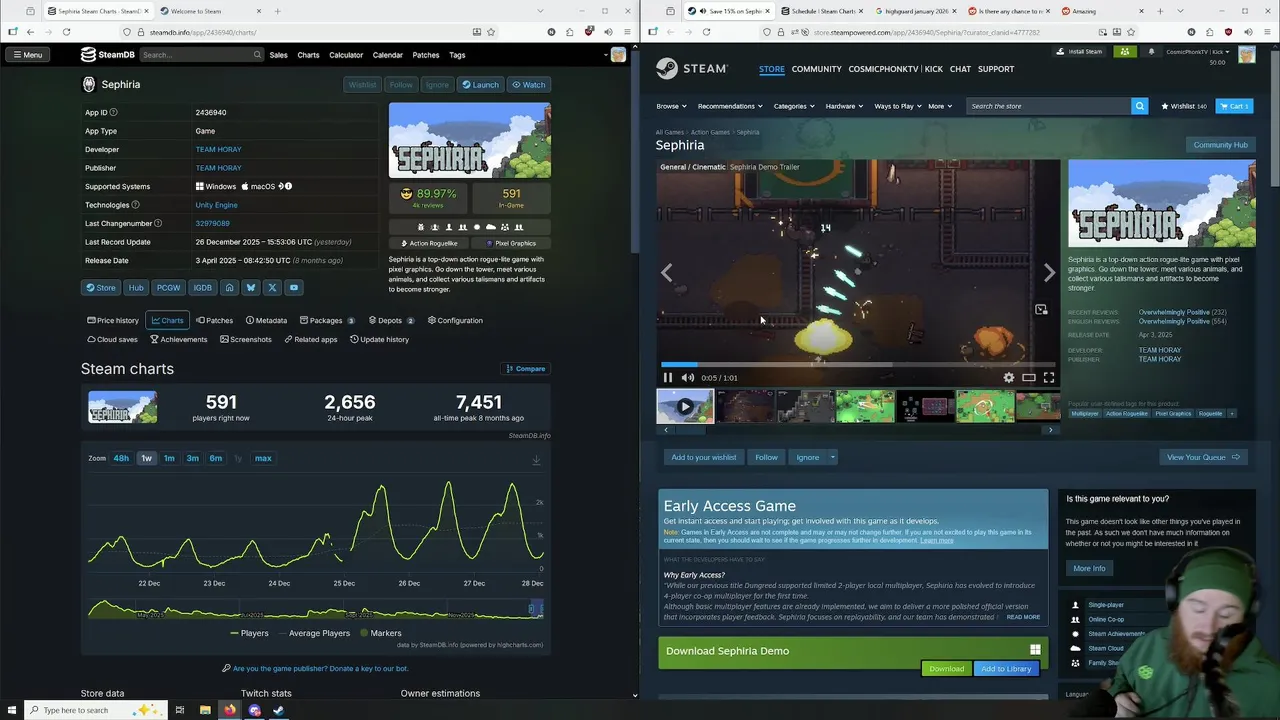The height and width of the screenshot is (720, 1280).
Task: Select the green field screenshot thumbnail
Action: coord(865,407)
